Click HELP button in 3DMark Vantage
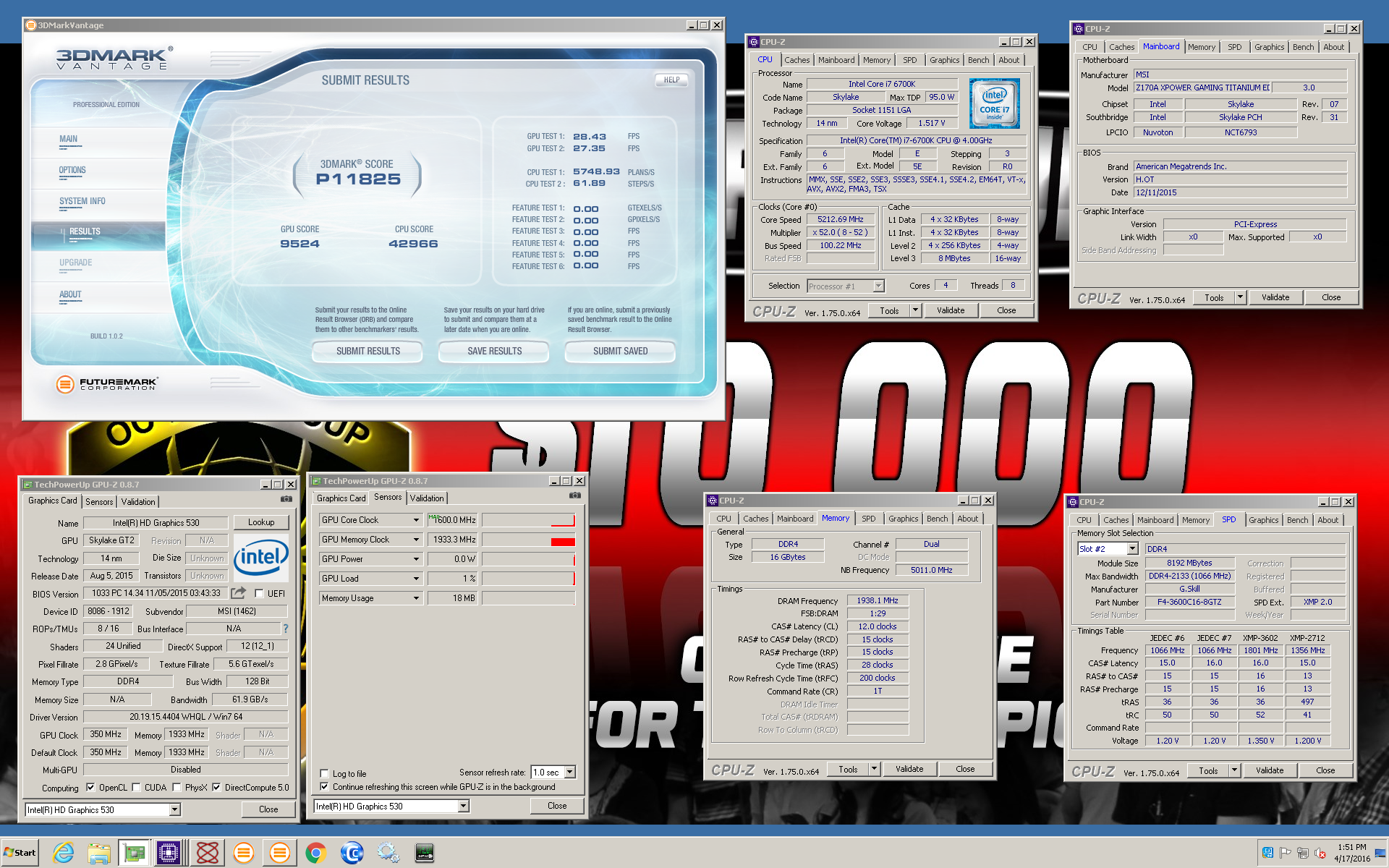1389x868 pixels. pyautogui.click(x=671, y=80)
